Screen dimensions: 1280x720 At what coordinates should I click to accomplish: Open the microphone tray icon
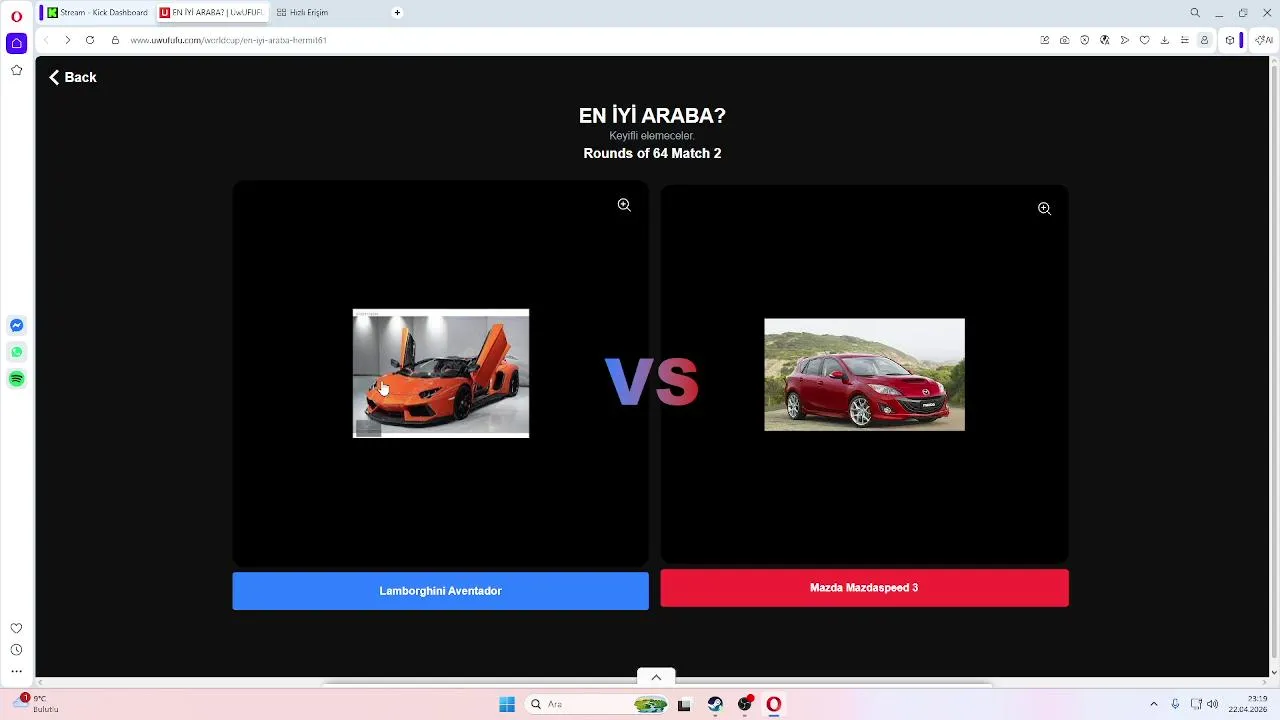(x=1175, y=704)
